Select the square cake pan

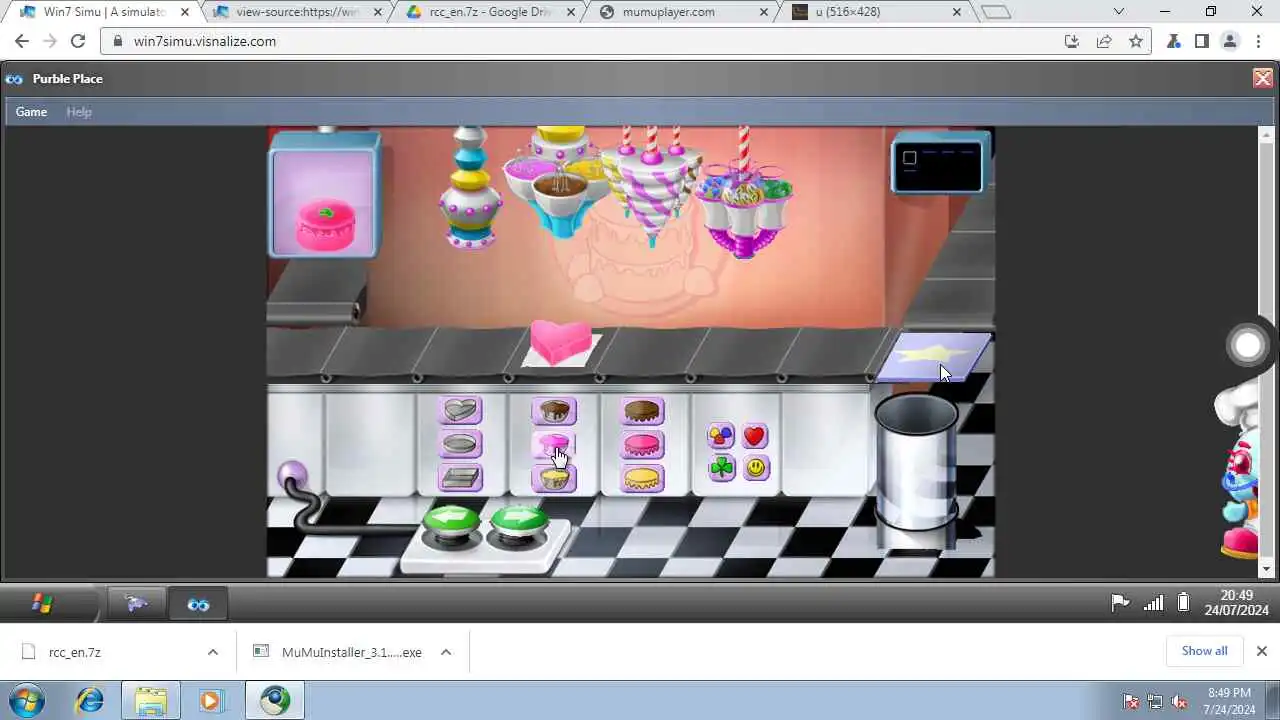[x=461, y=478]
